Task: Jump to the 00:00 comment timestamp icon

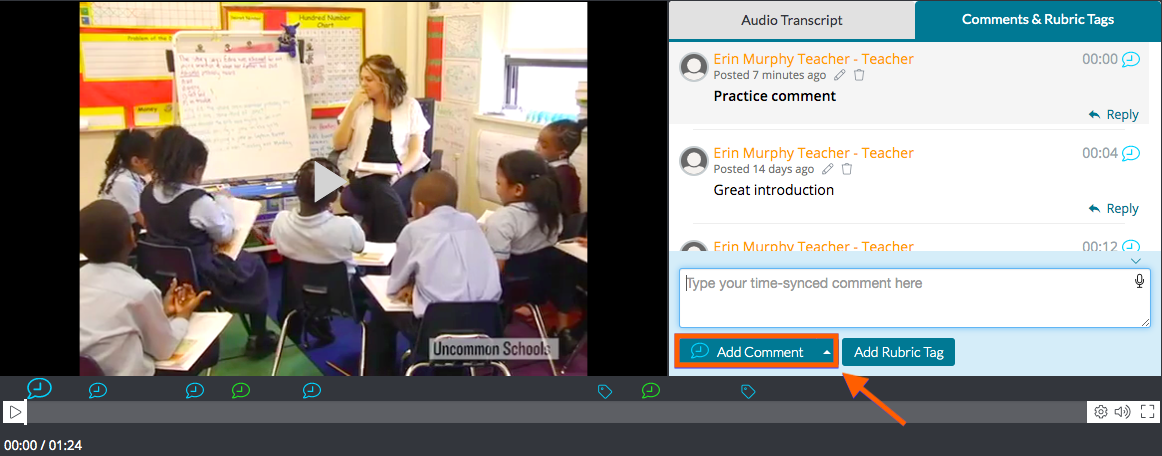Action: coord(1130,59)
